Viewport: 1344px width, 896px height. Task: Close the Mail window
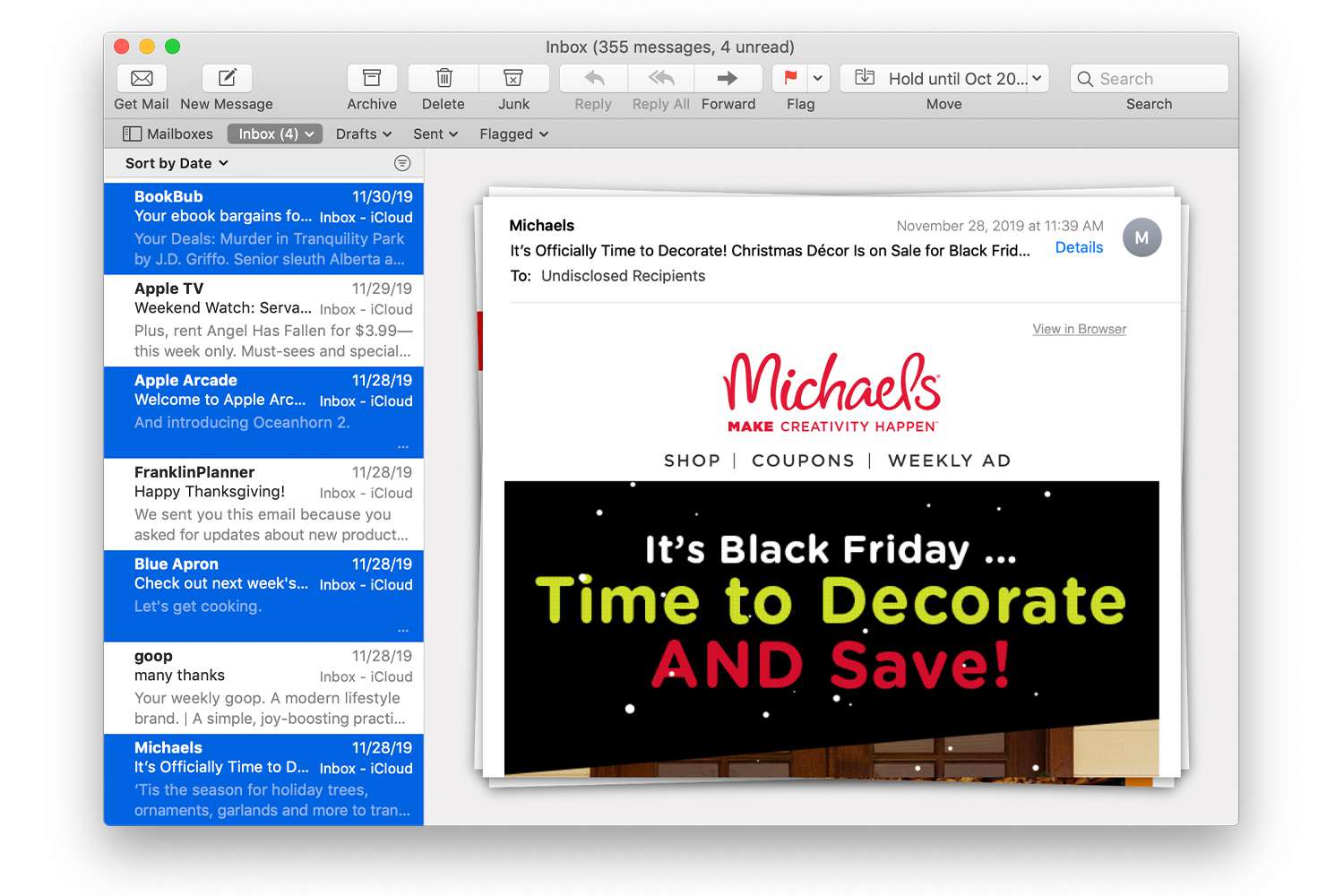click(x=122, y=47)
